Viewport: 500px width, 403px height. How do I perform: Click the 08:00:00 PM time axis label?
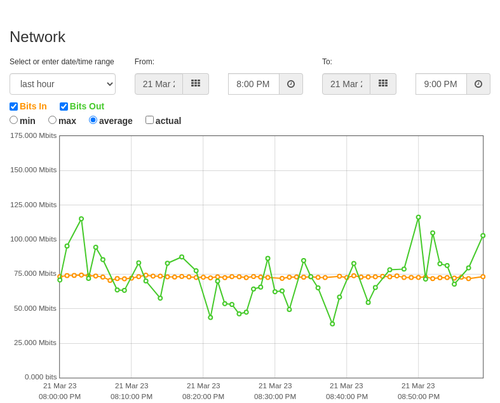[60, 397]
